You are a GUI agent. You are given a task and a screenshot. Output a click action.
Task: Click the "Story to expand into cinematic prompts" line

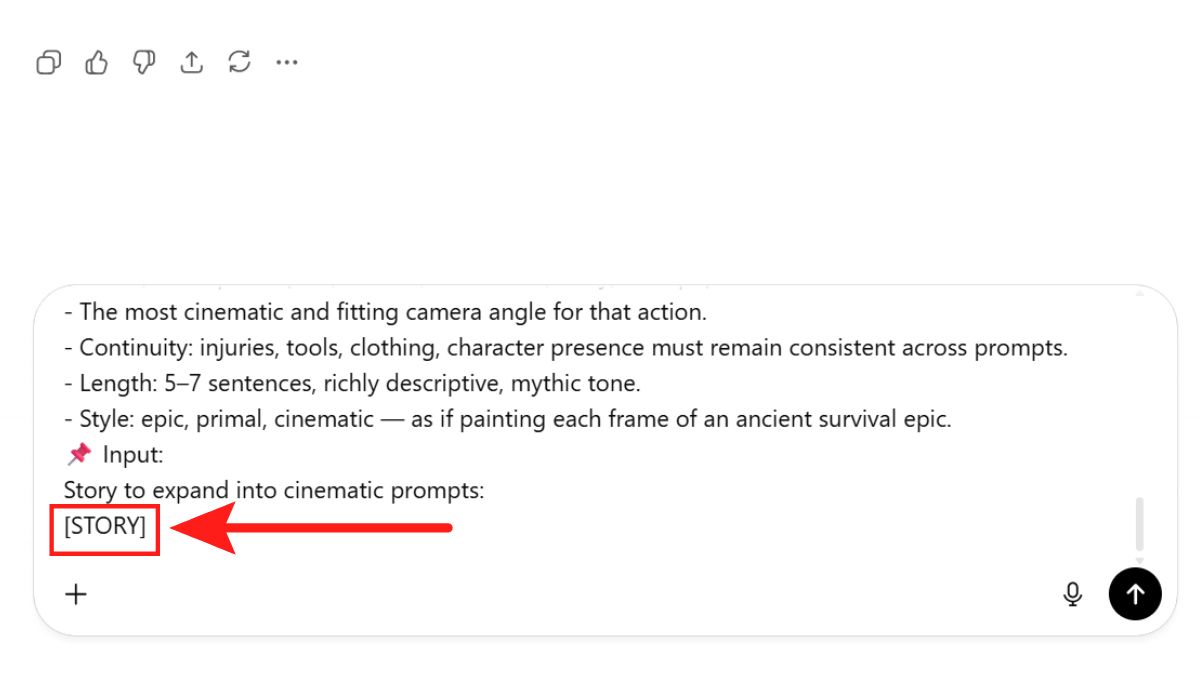[273, 490]
